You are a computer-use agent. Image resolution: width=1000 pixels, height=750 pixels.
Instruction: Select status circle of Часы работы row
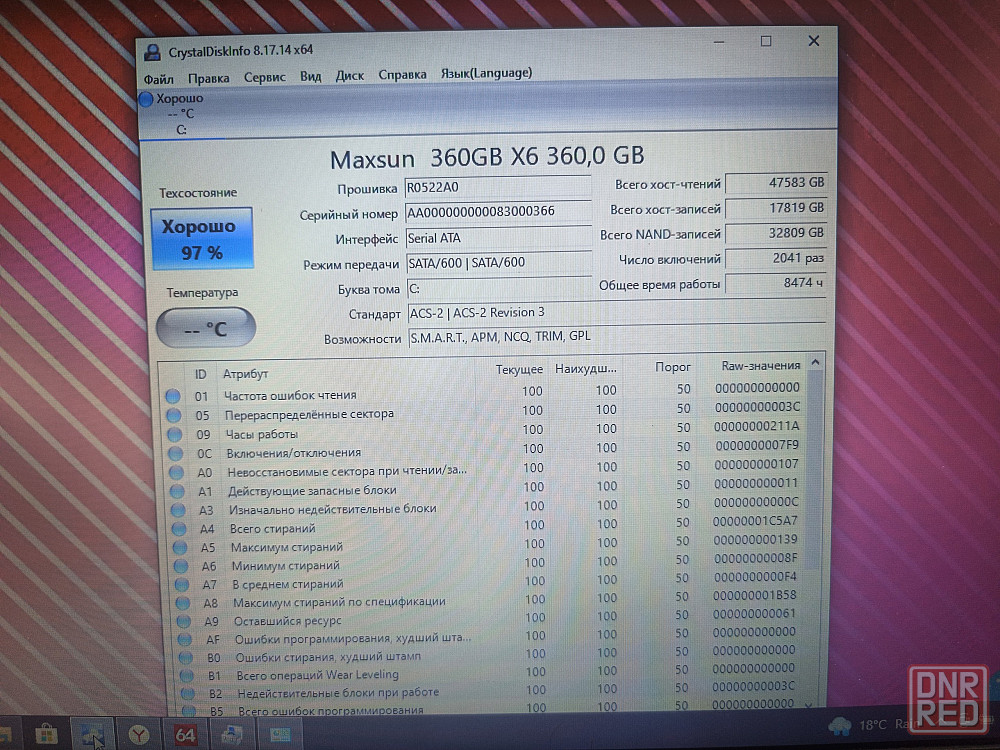(x=175, y=434)
